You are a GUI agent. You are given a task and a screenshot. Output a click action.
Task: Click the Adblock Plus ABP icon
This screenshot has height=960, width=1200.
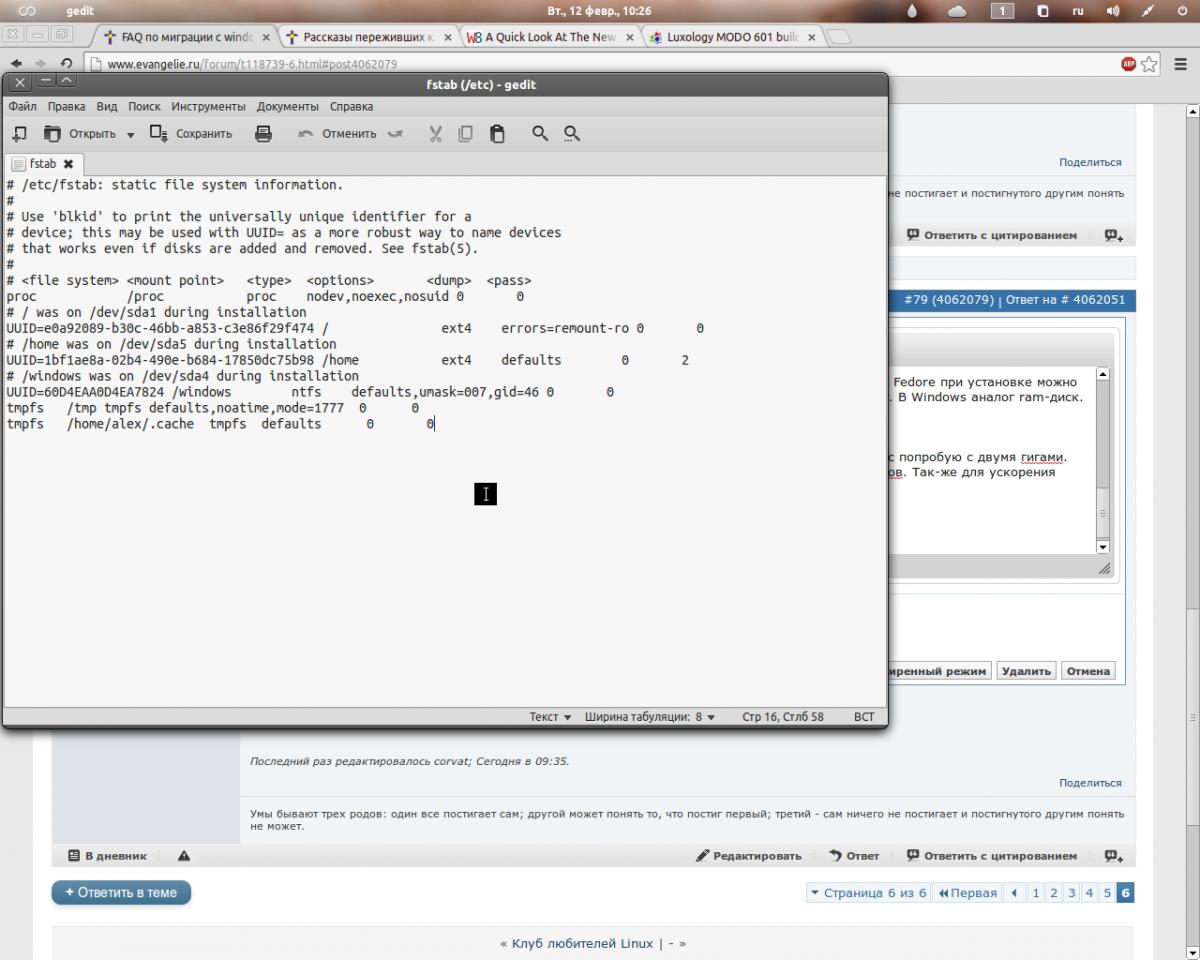coord(1128,64)
